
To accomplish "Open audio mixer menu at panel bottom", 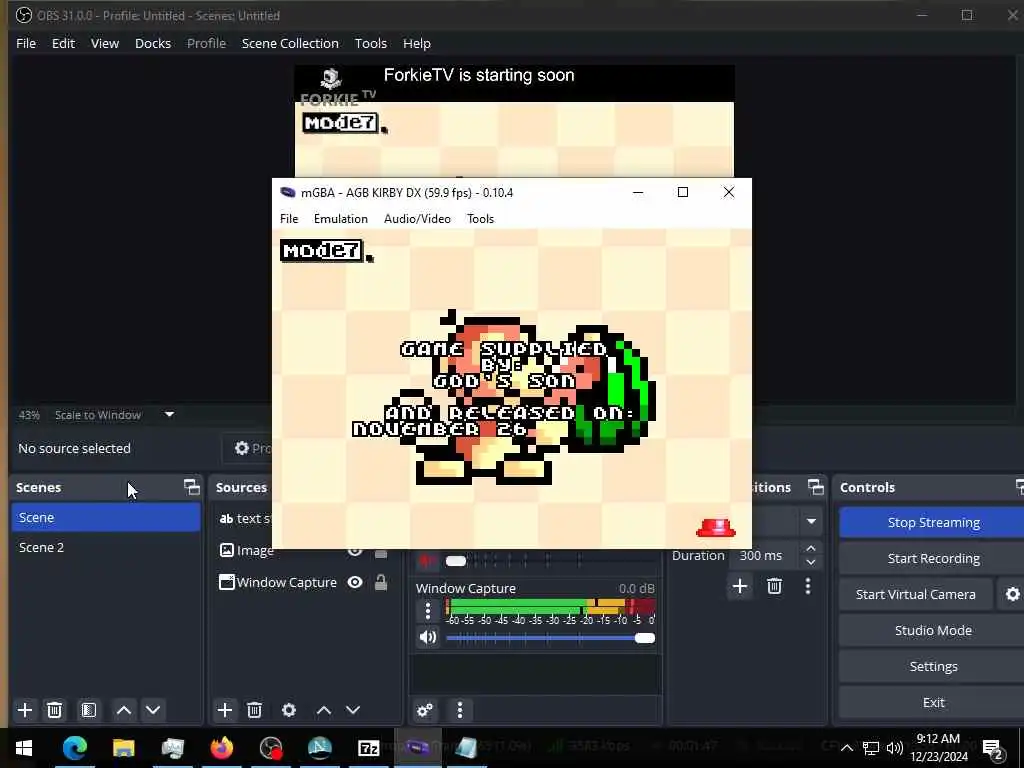I will pos(460,710).
